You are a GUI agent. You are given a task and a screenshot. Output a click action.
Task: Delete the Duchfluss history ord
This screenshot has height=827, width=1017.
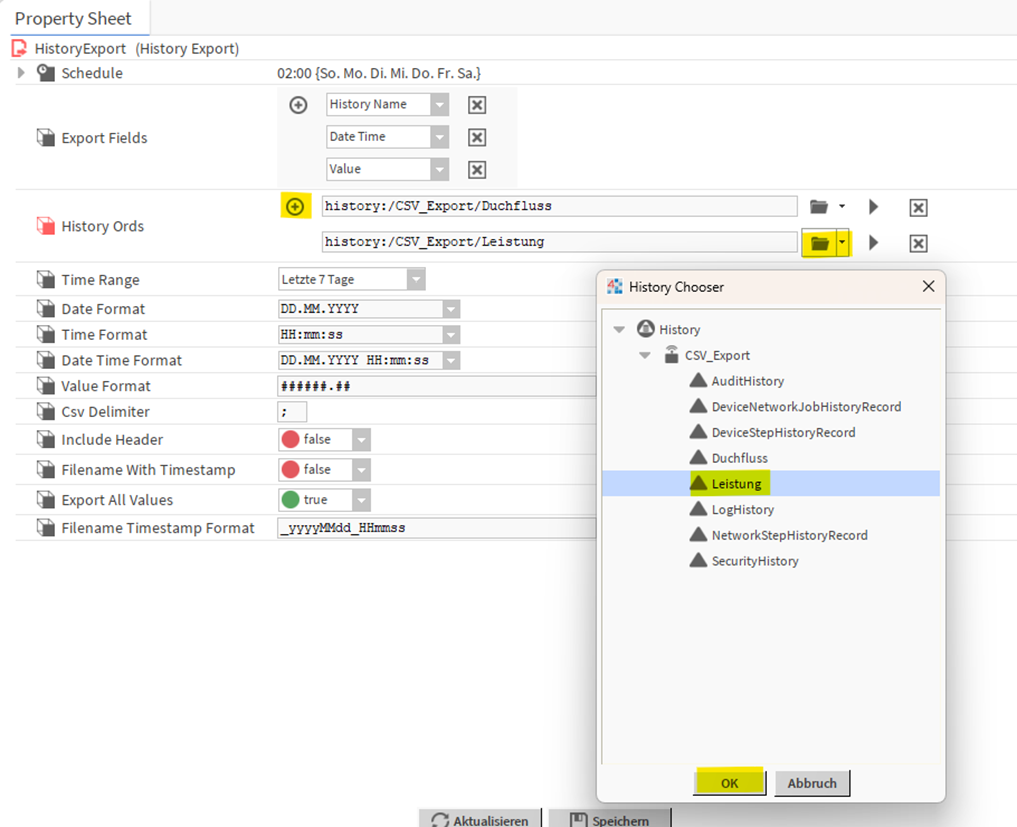click(x=918, y=208)
